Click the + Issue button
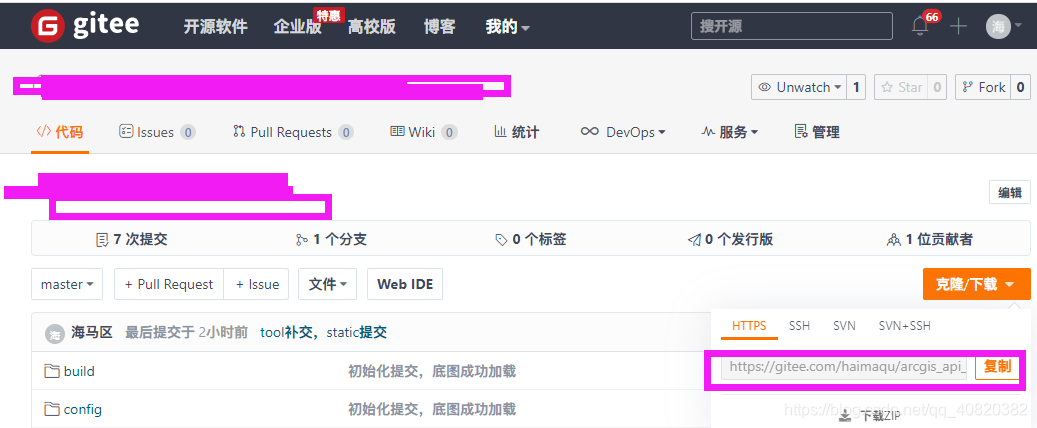Viewport: 1037px width, 428px height. click(257, 284)
